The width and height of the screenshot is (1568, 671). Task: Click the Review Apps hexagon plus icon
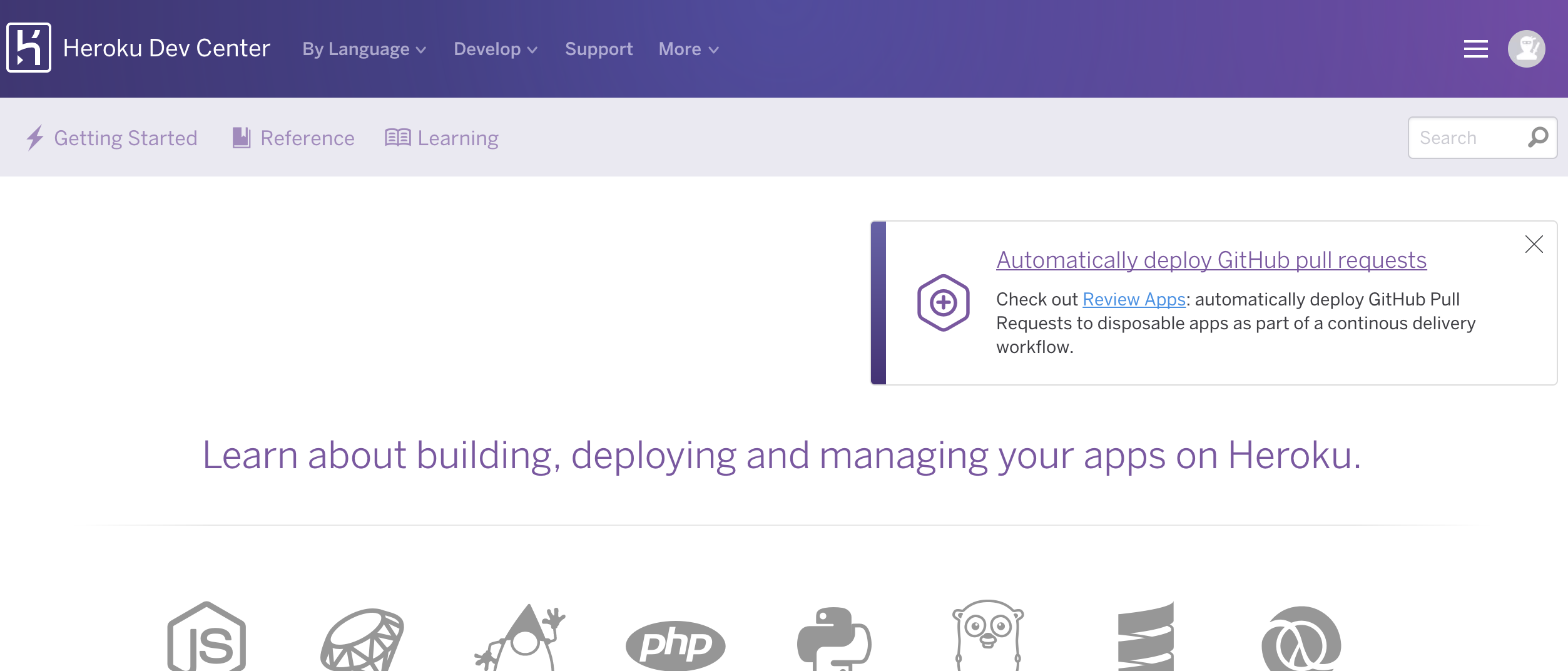944,303
